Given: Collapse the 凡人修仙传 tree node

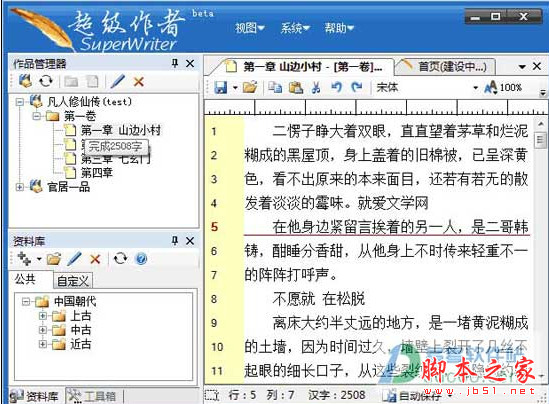Looking at the screenshot, I should (x=20, y=102).
